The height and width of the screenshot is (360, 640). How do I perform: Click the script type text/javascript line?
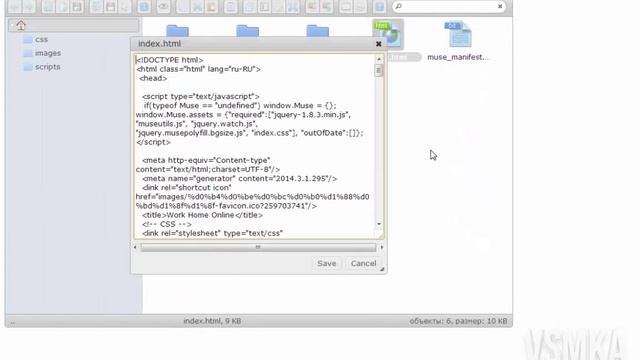(x=200, y=96)
